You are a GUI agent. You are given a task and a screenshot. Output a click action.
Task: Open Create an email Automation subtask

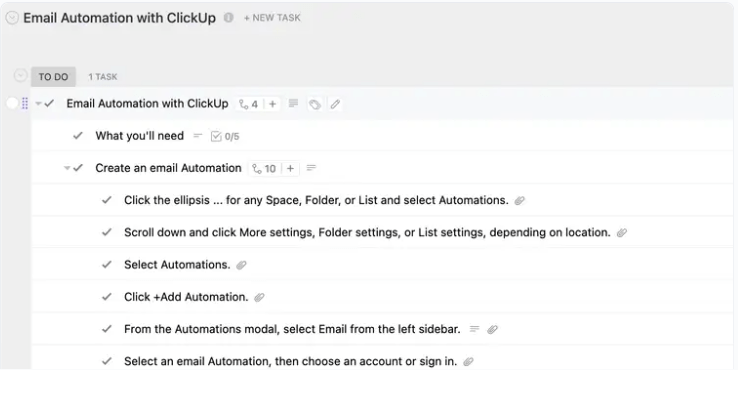pos(168,168)
